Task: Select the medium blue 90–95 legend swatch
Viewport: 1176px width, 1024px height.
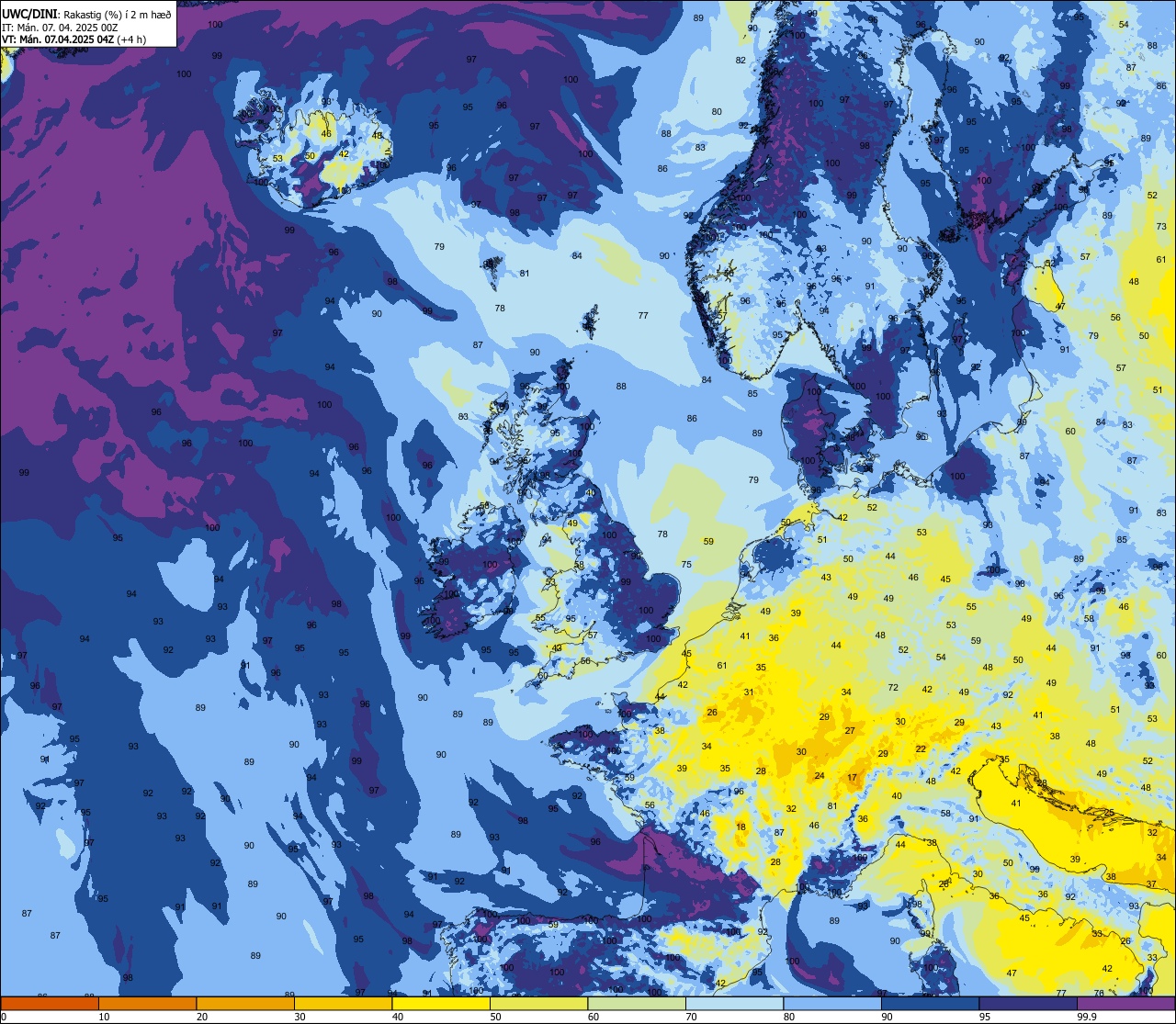Action: point(930,1004)
